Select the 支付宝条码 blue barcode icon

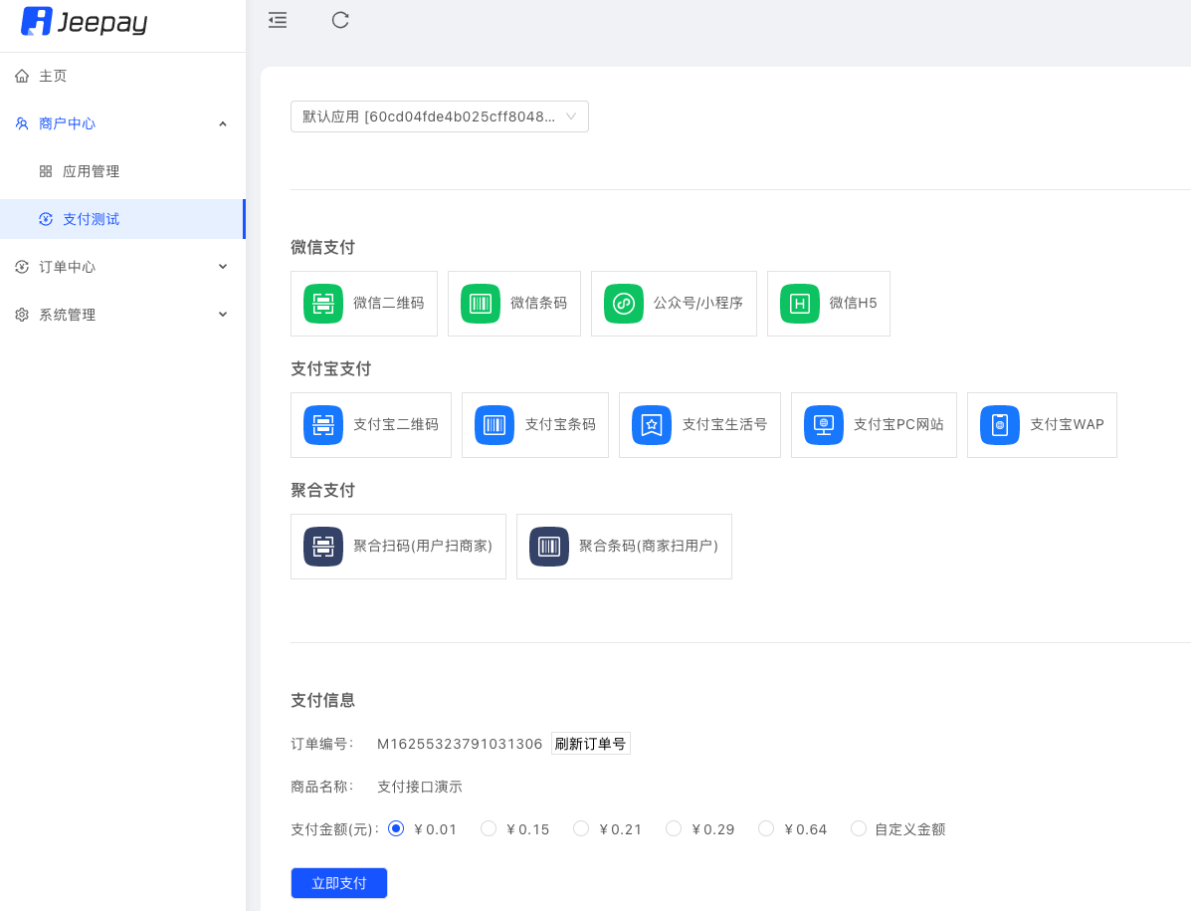click(x=494, y=425)
